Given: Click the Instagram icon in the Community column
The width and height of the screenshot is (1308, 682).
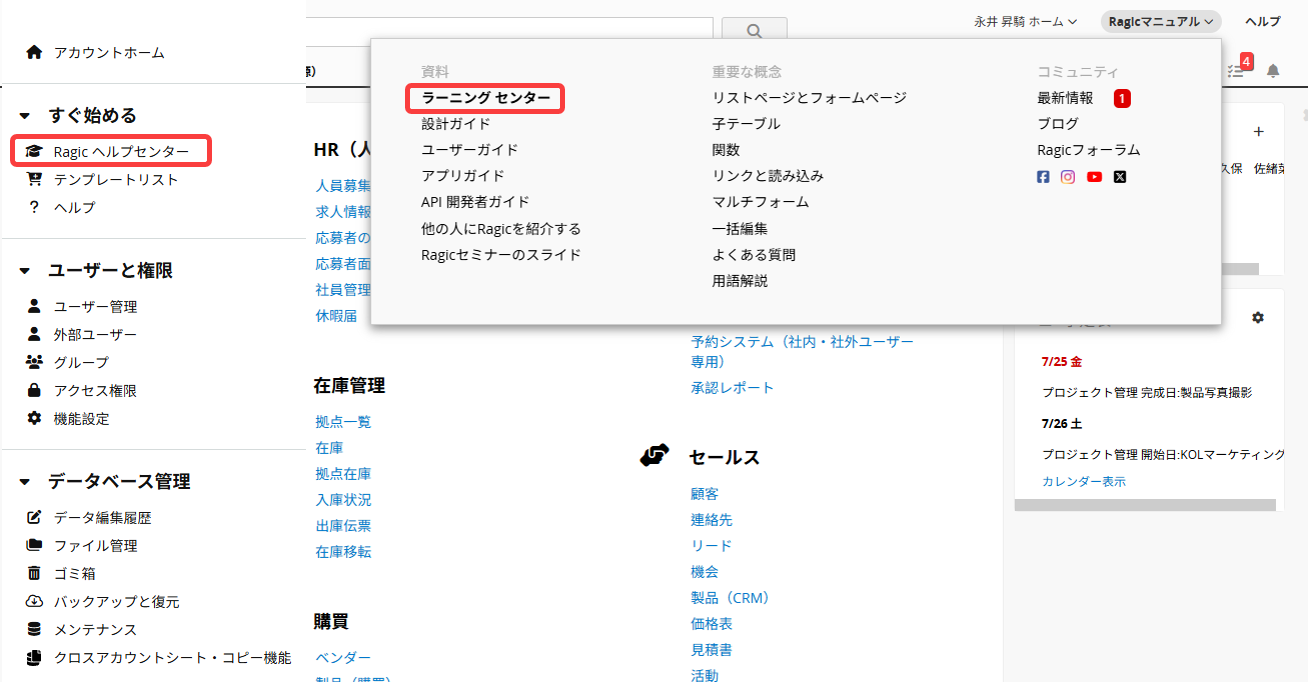Looking at the screenshot, I should (x=1068, y=177).
